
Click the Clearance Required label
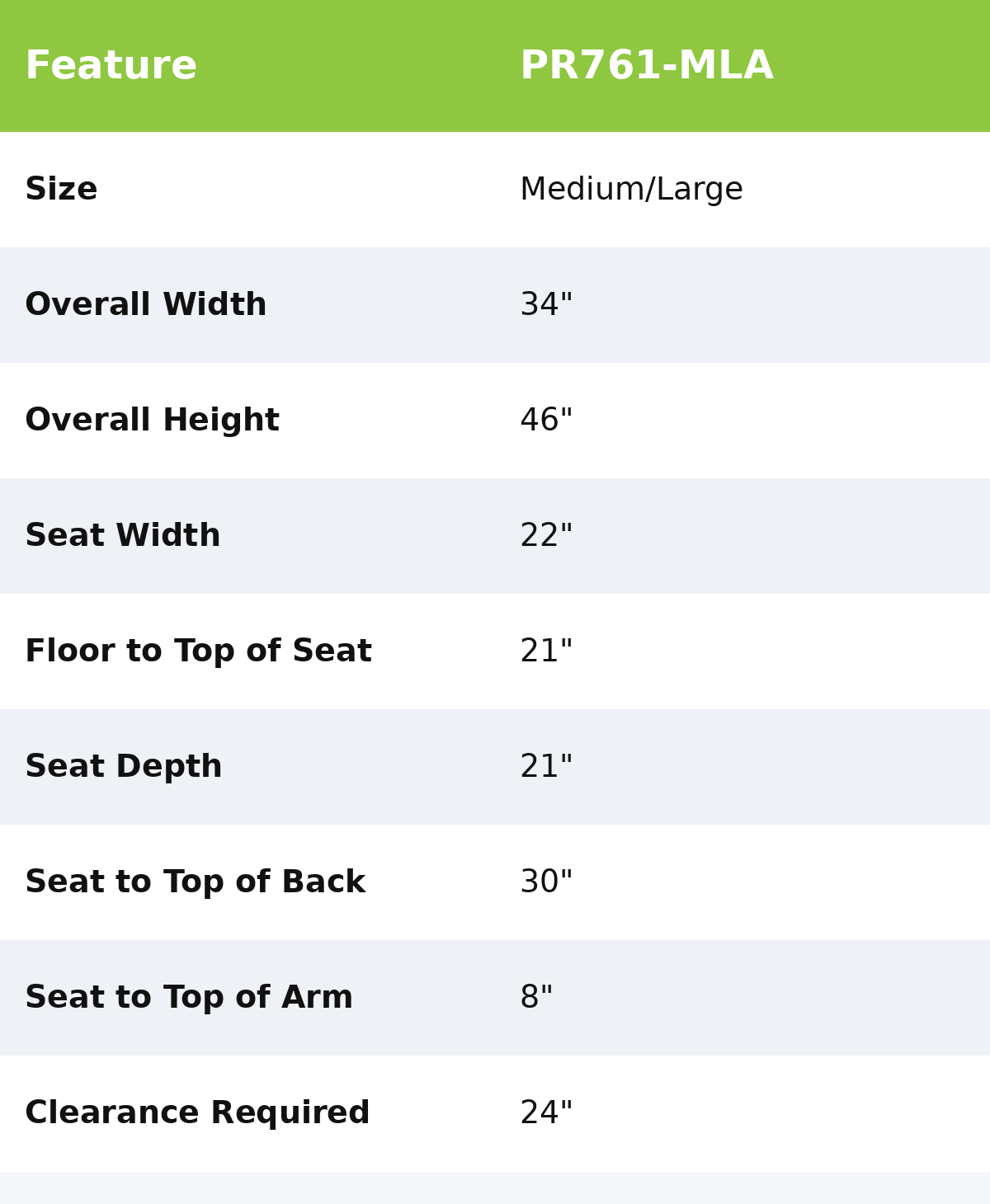[x=197, y=1114]
